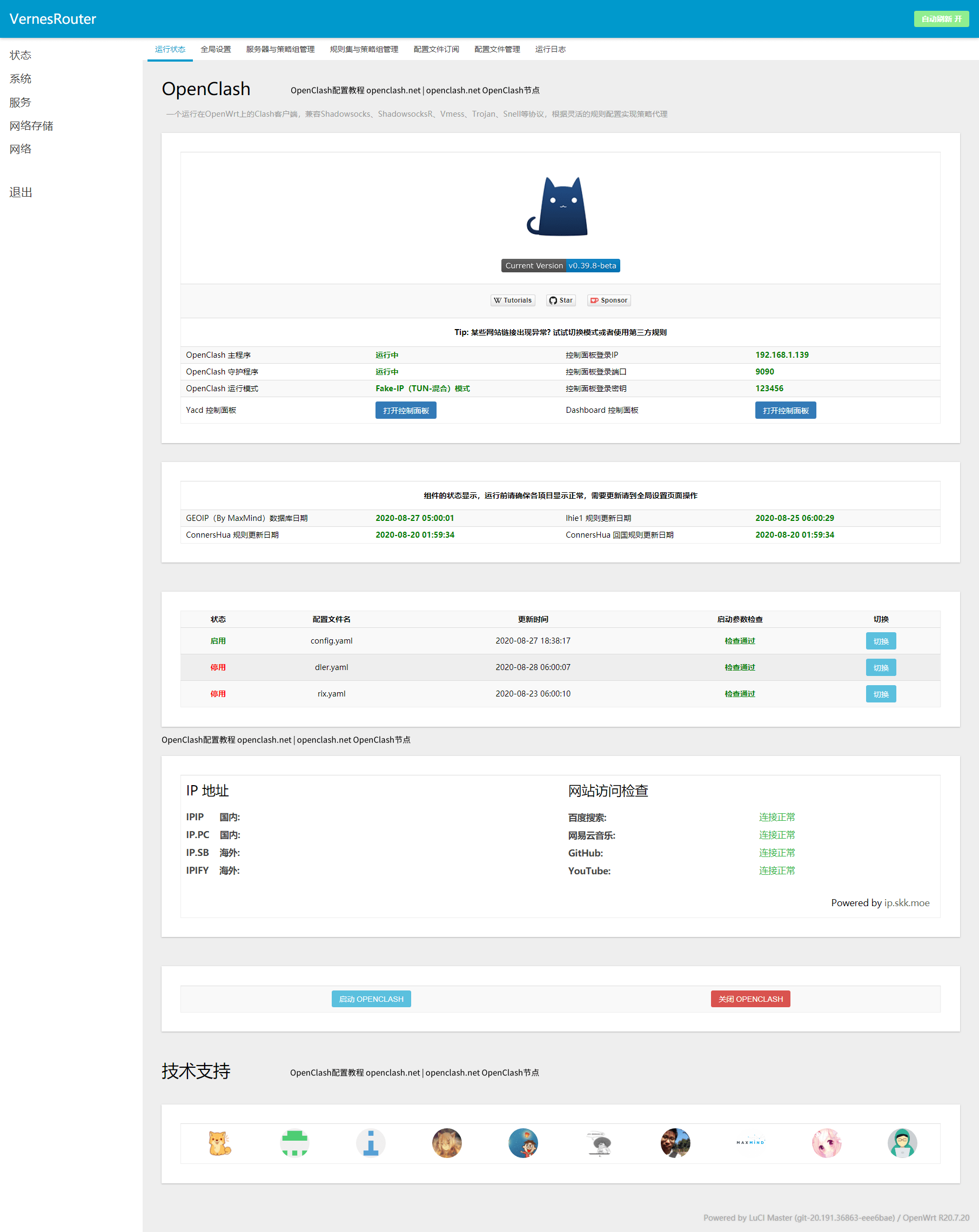Click 检查通过 in the dler.yaml row

coord(740,667)
